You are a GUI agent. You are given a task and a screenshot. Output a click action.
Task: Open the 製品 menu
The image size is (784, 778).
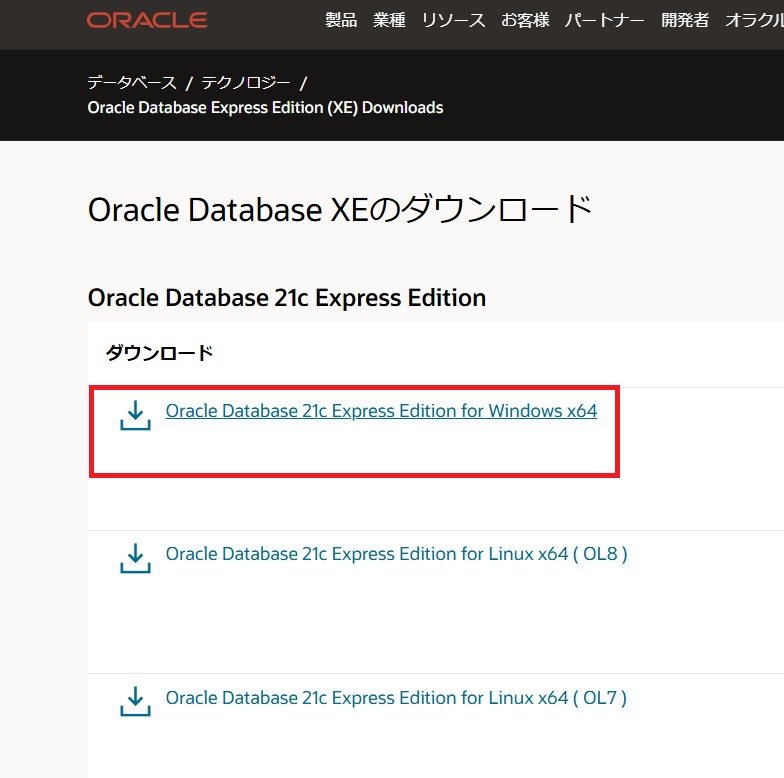point(341,20)
